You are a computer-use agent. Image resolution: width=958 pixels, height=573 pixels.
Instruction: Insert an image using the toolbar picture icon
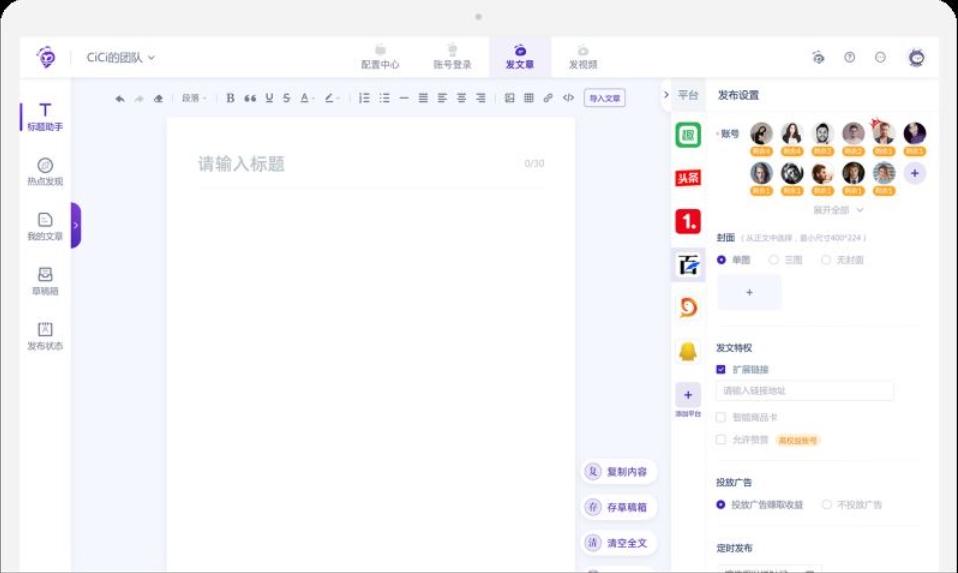510,98
